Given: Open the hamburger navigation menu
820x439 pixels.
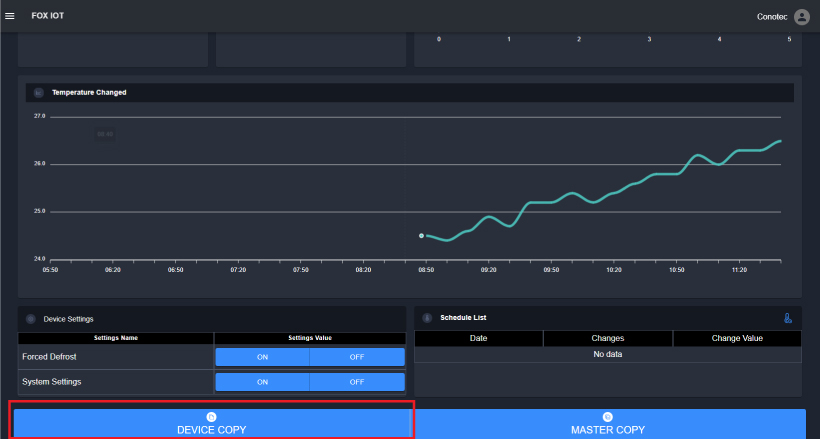Looking at the screenshot, I should (x=9, y=16).
